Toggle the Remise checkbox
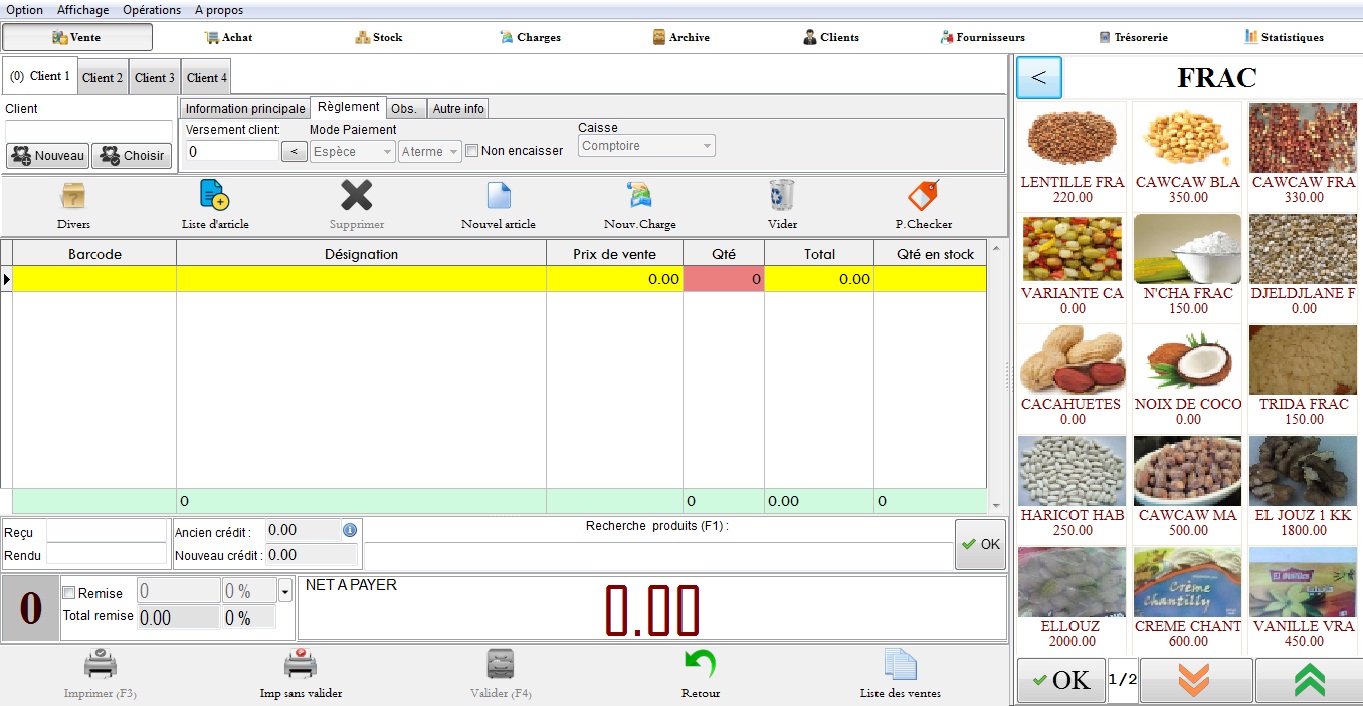 click(x=69, y=593)
